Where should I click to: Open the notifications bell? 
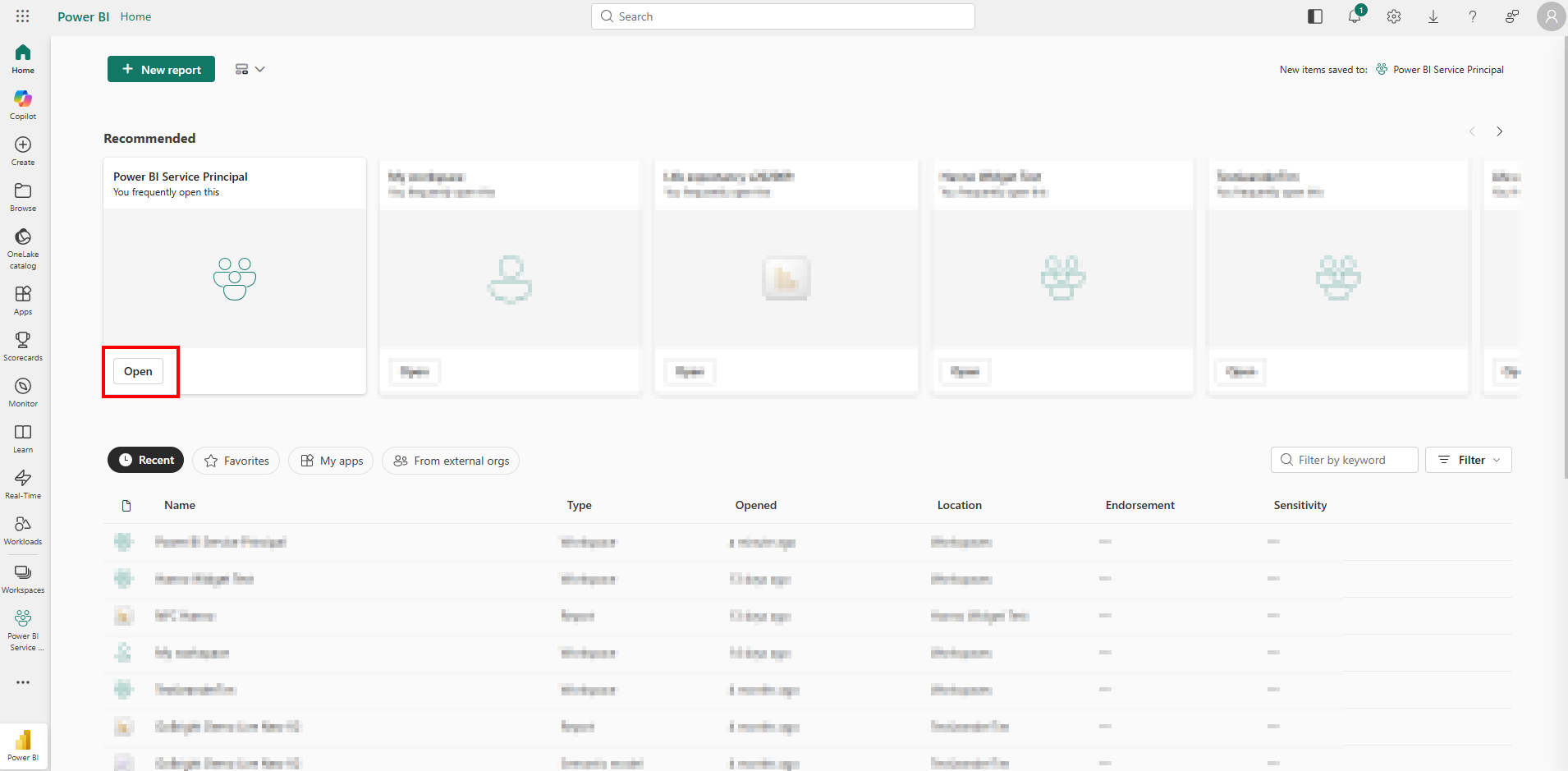1355,16
